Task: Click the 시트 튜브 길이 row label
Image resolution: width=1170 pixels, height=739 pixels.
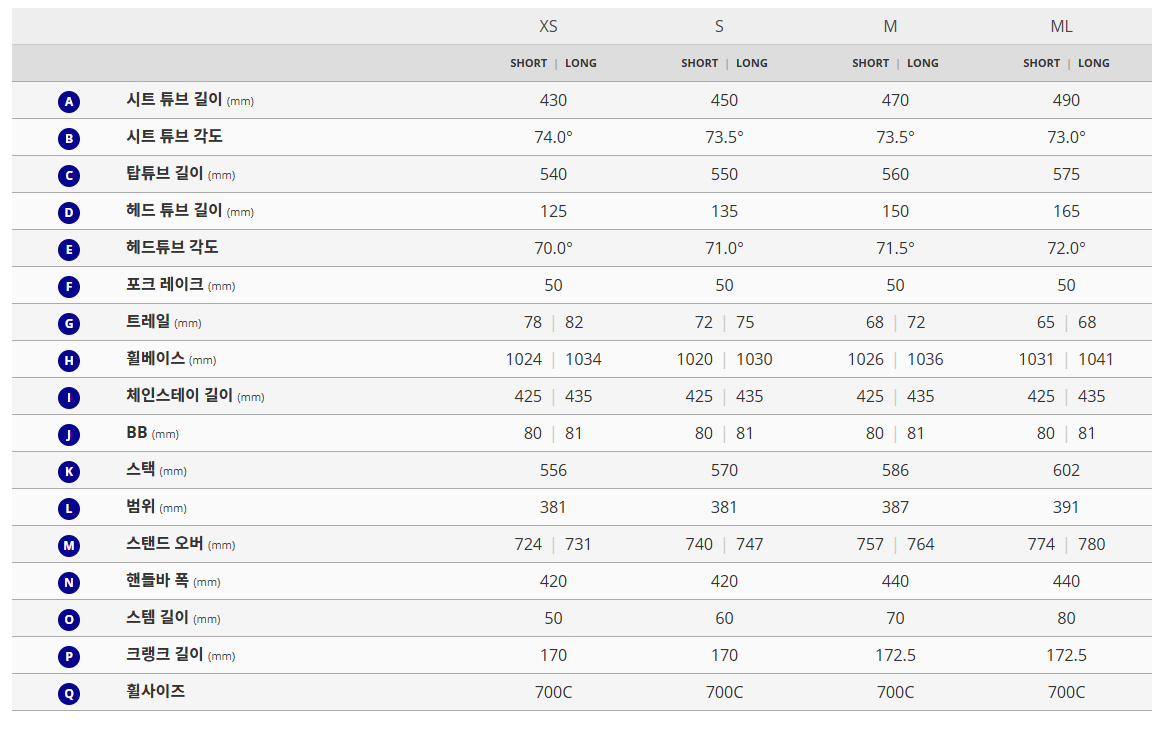Action: pos(174,100)
